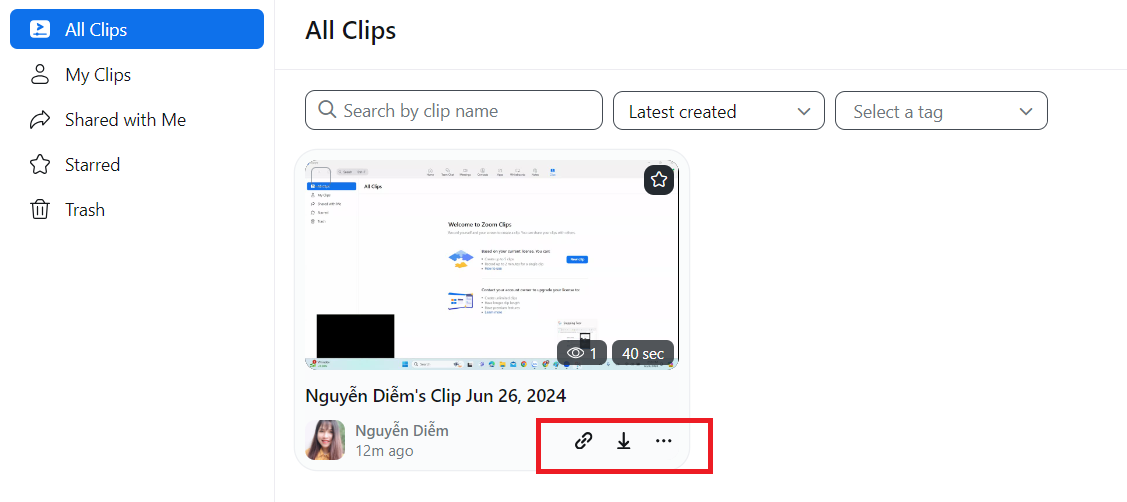Screen dimensions: 1127x502
Task: Open the three-dot more options menu
Action: (664, 441)
